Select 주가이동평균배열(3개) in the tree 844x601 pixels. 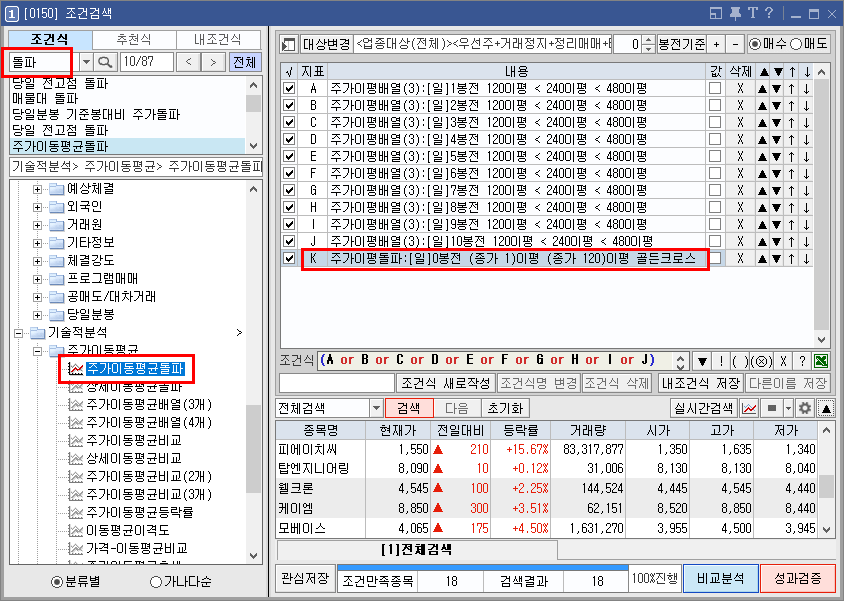[x=149, y=405]
